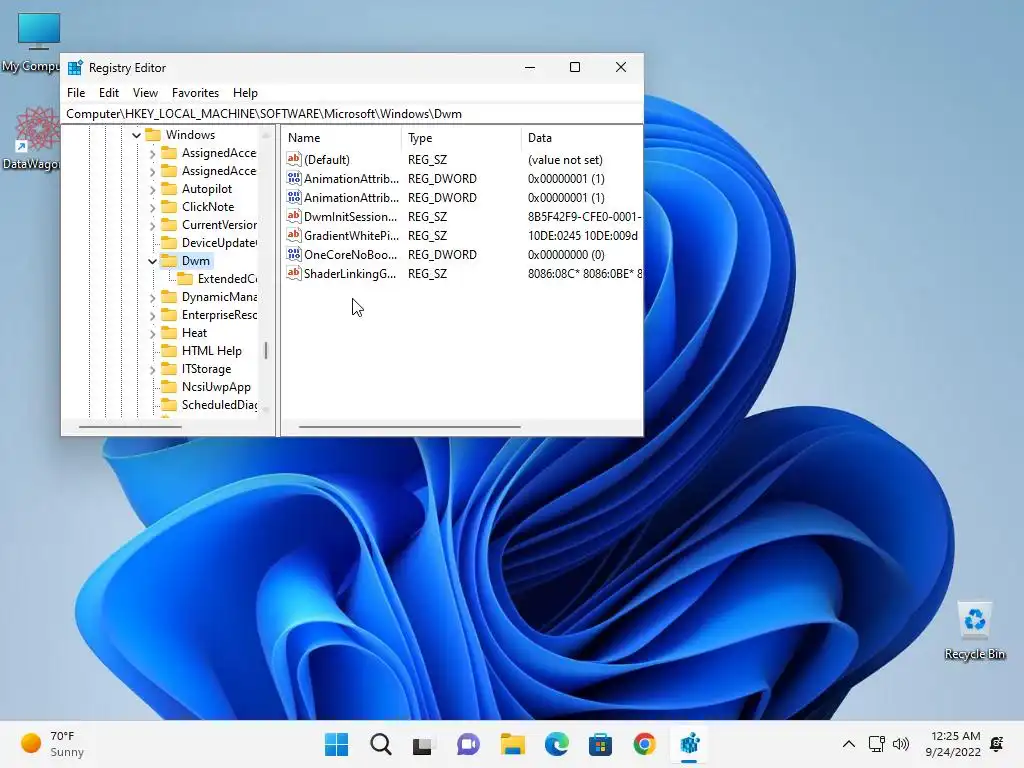Open the clock showing 12:25 AM

pos(953,744)
